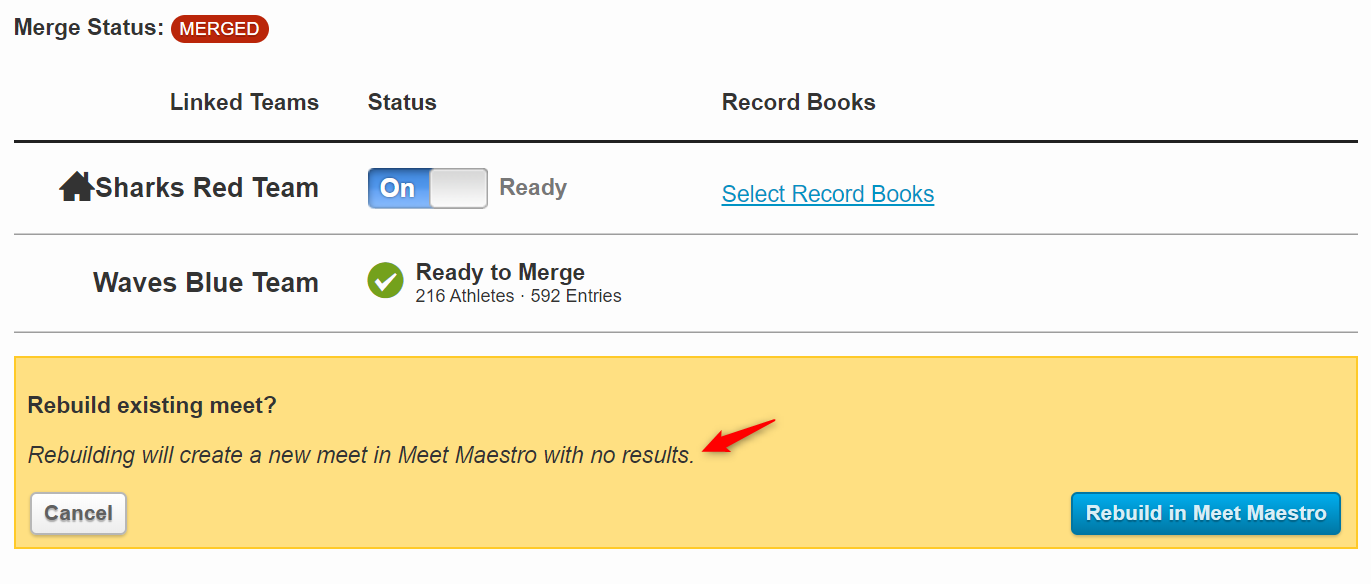
Task: Select the Waves Blue Team name
Action: point(206,283)
